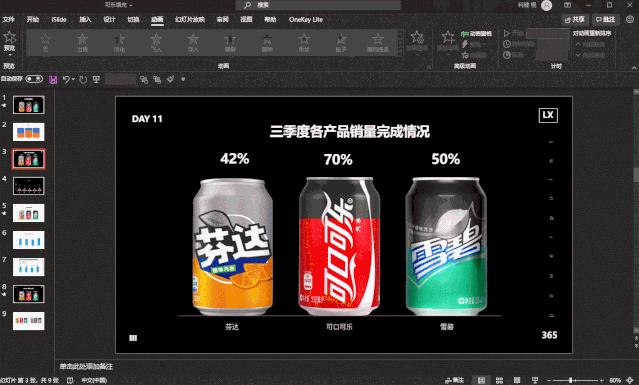Open the 幻灯片放映 (Slide Show) ribbon tab

pos(190,20)
